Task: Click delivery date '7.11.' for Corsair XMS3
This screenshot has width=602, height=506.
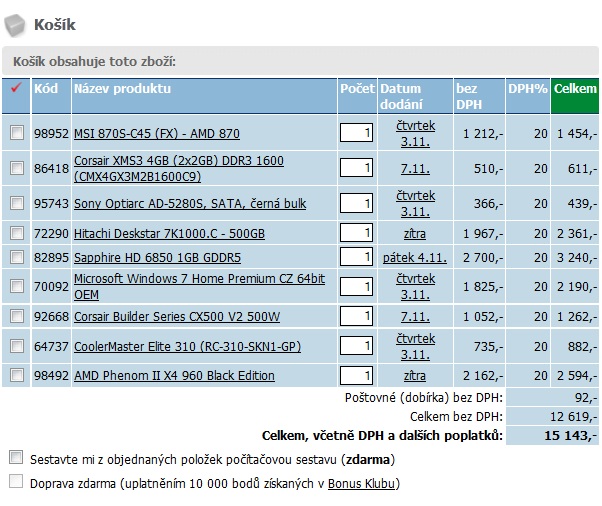Action: pos(415,169)
